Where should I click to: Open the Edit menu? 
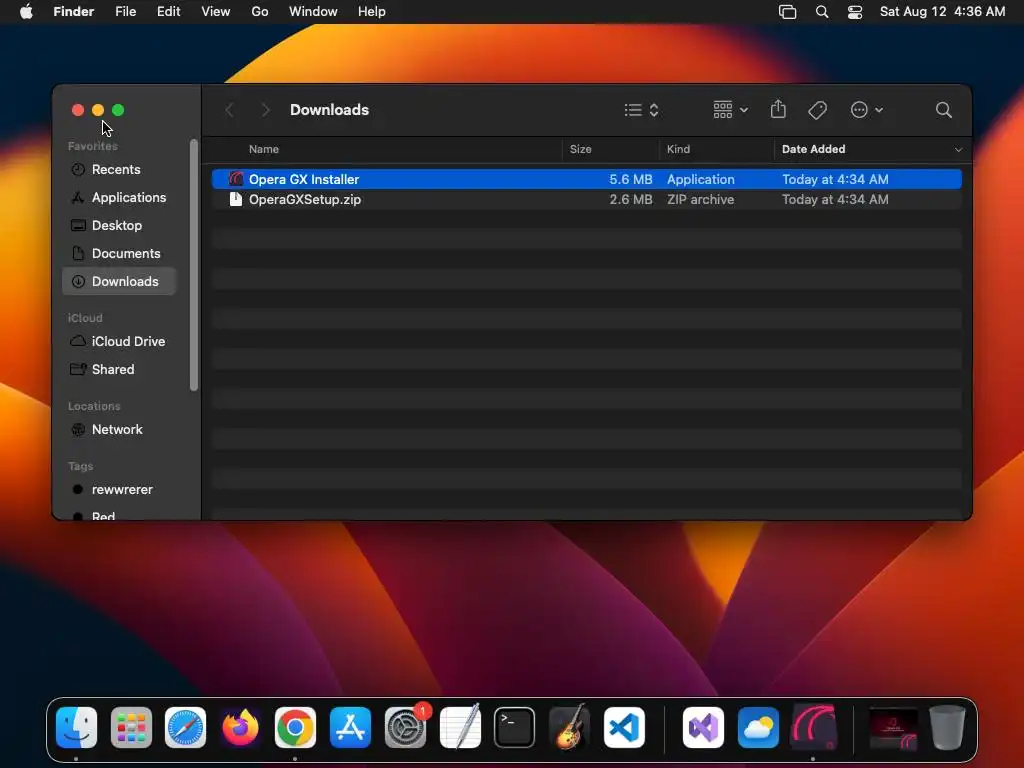click(x=168, y=12)
